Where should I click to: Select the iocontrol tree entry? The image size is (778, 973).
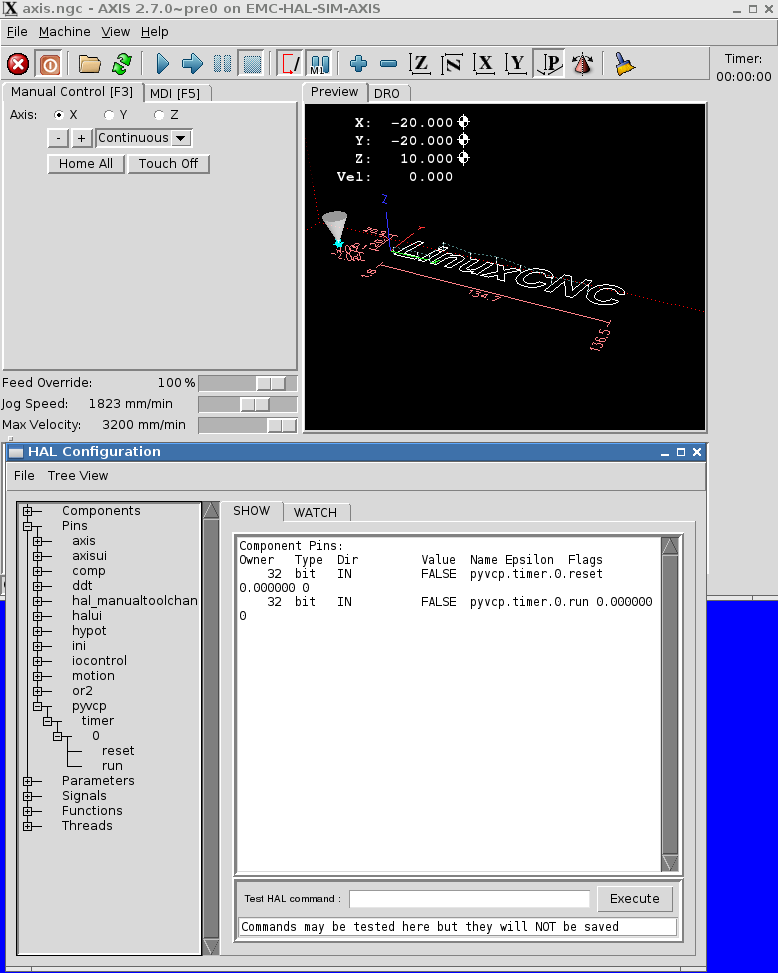(99, 661)
